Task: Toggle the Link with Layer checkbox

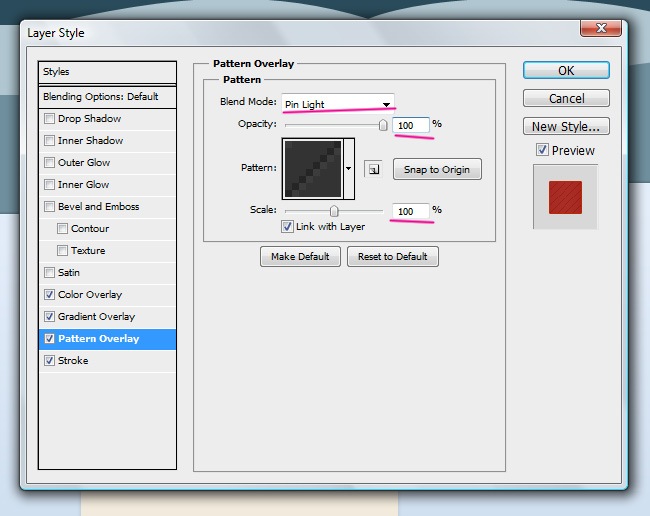Action: (x=288, y=227)
